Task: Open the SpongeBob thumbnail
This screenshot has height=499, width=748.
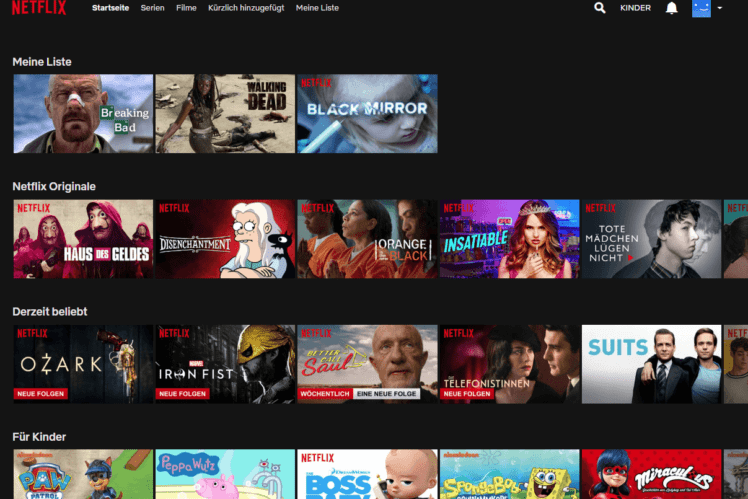Action: tap(509, 474)
